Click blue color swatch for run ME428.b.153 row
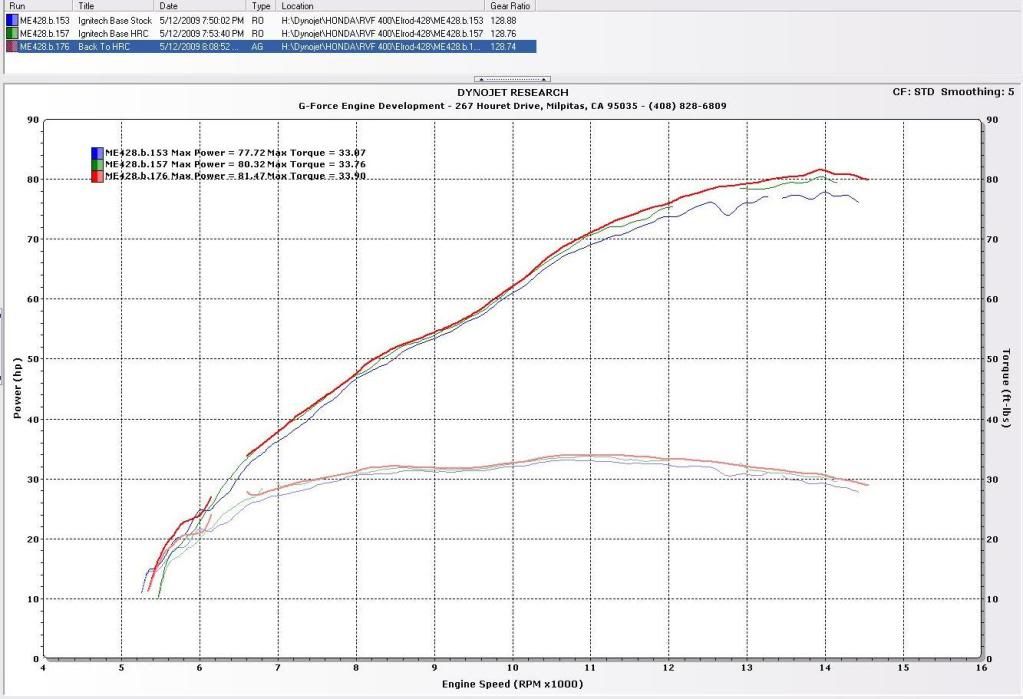The width and height of the screenshot is (1023, 699). 12,21
